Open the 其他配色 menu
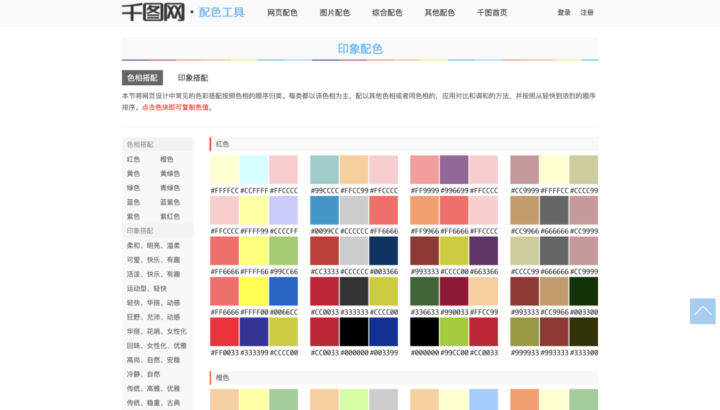720x410 pixels. click(x=439, y=13)
